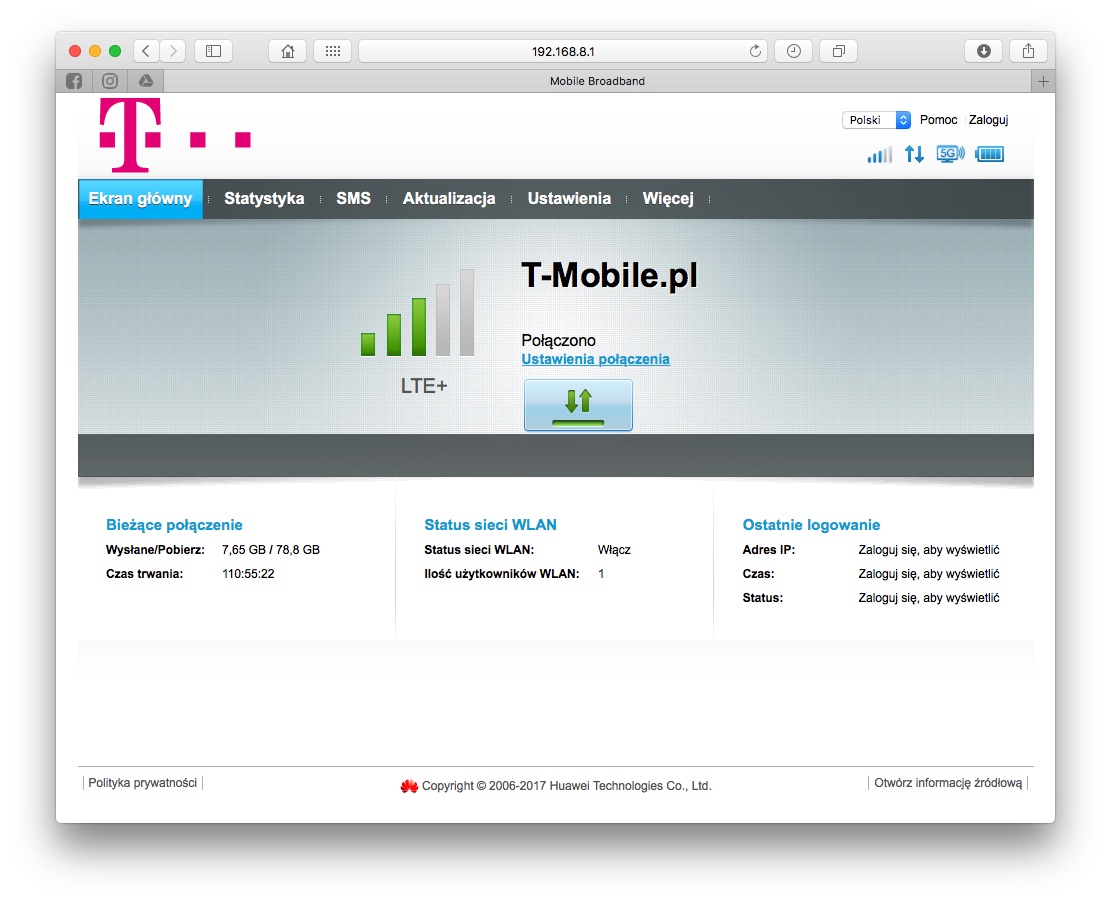
Task: Show all tabs overview icon
Action: [x=838, y=51]
